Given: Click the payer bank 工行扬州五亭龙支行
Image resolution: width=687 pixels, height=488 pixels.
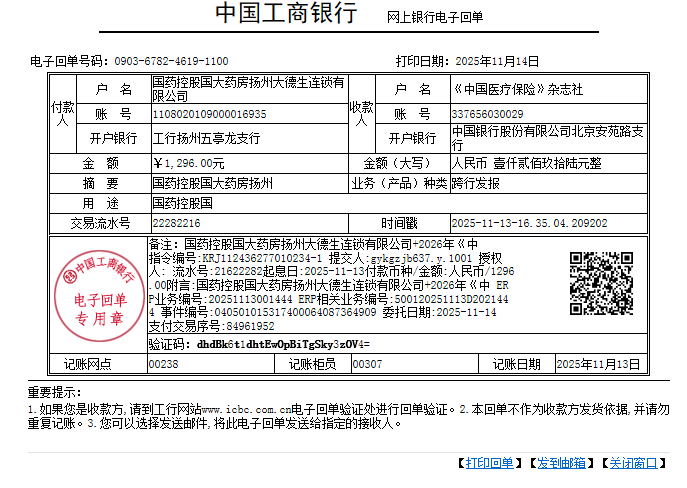Looking at the screenshot, I should point(206,138).
